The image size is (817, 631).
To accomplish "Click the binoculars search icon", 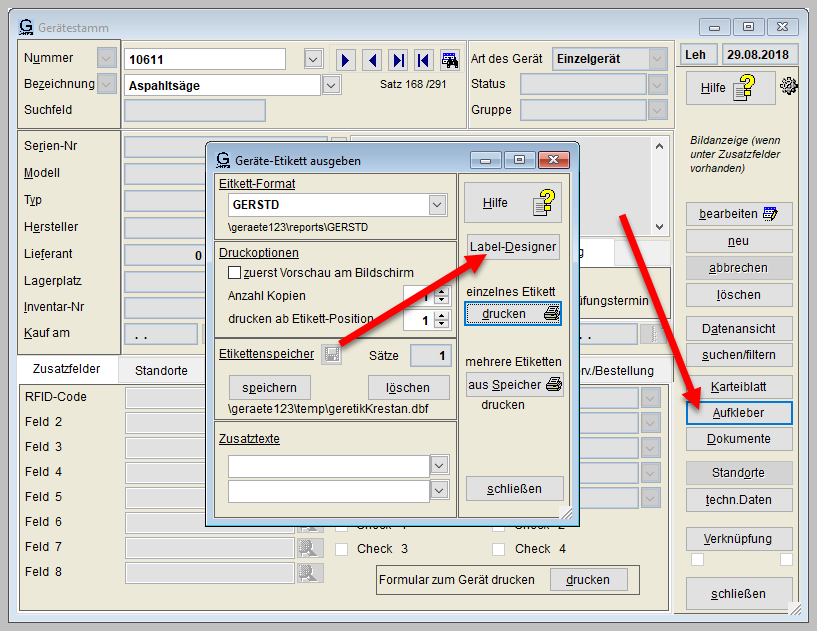I will (449, 60).
